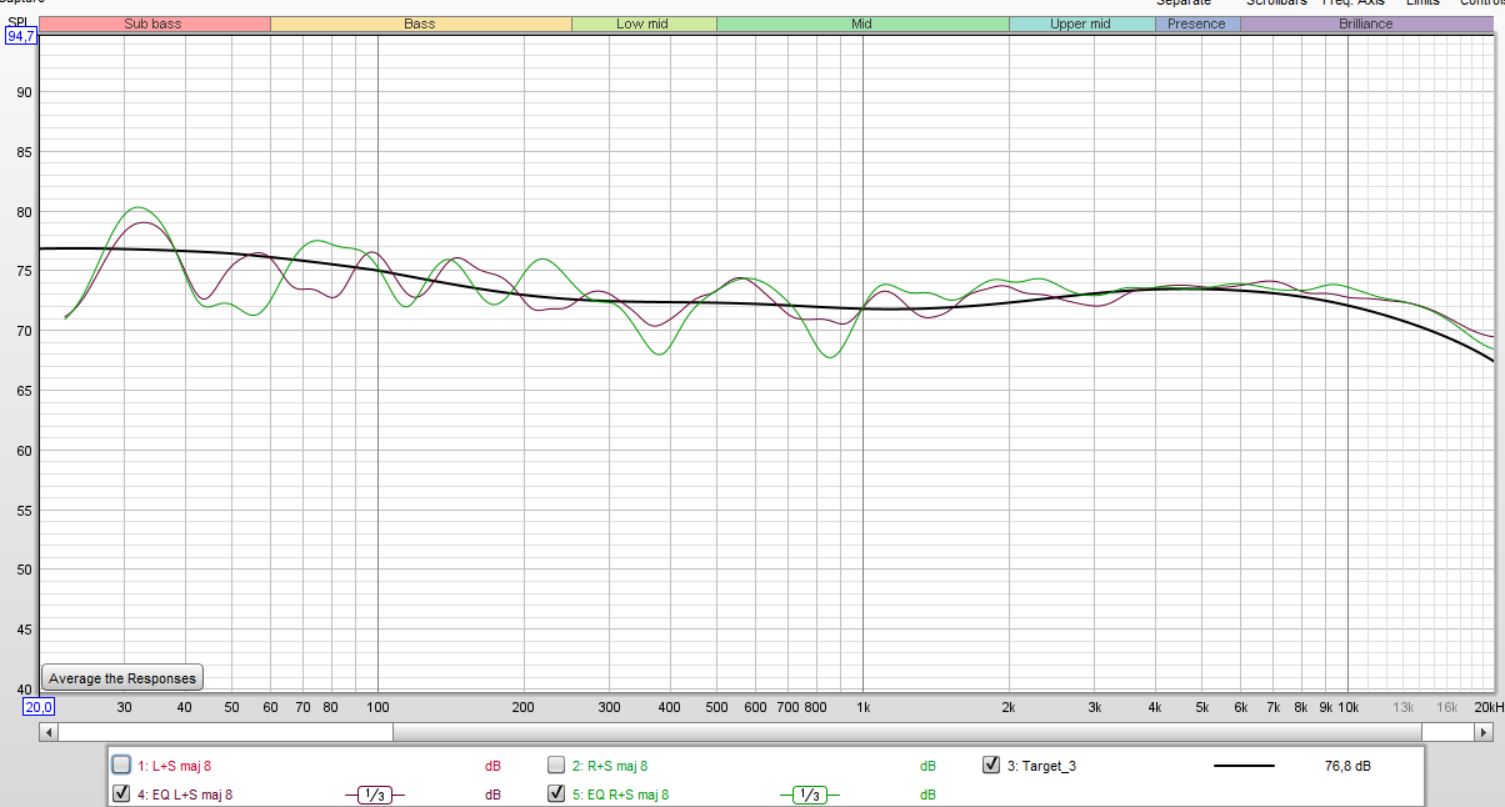This screenshot has width=1505, height=807.
Task: Click the Average the Responses button
Action: click(122, 678)
